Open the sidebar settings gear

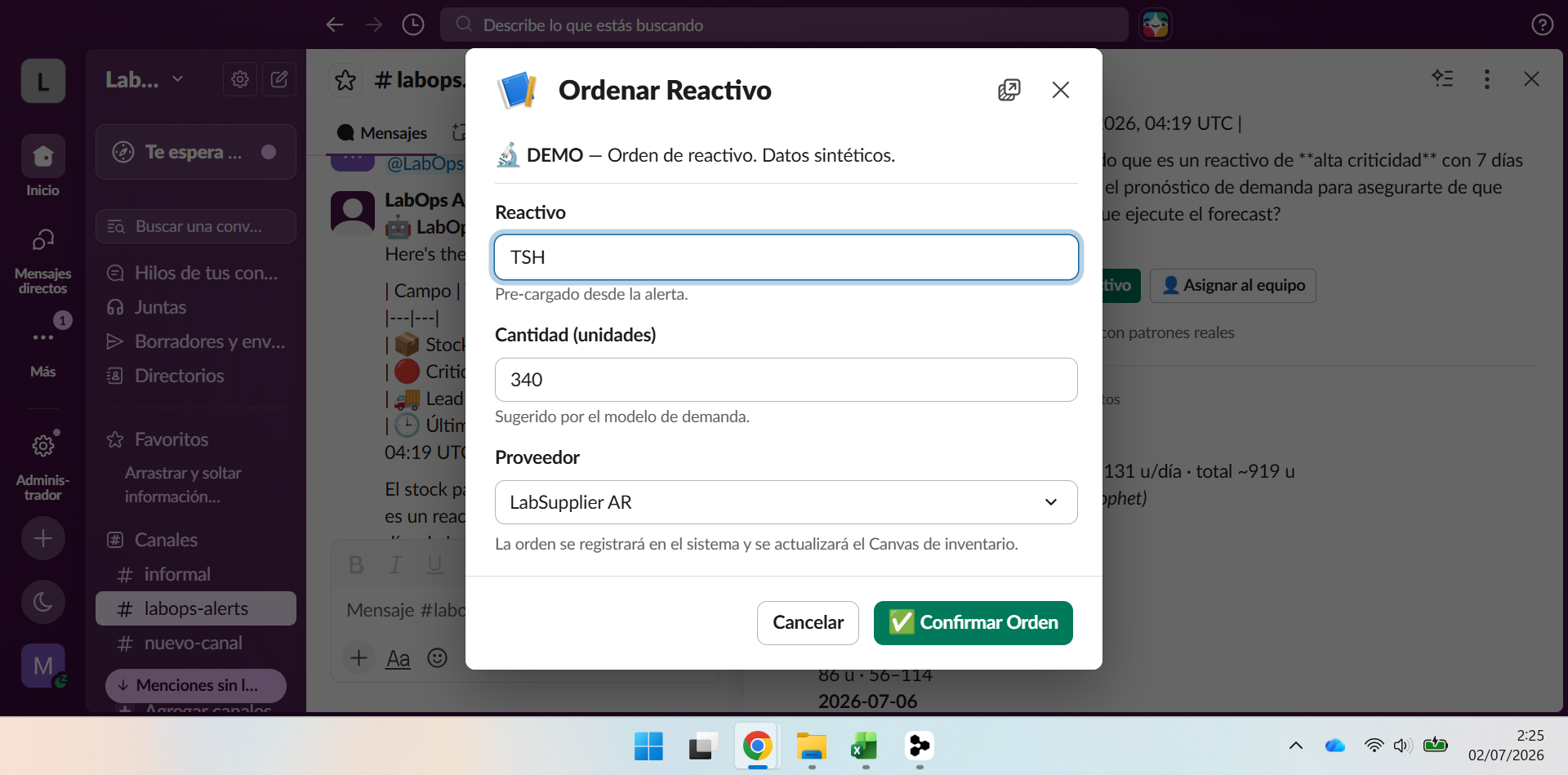239,79
